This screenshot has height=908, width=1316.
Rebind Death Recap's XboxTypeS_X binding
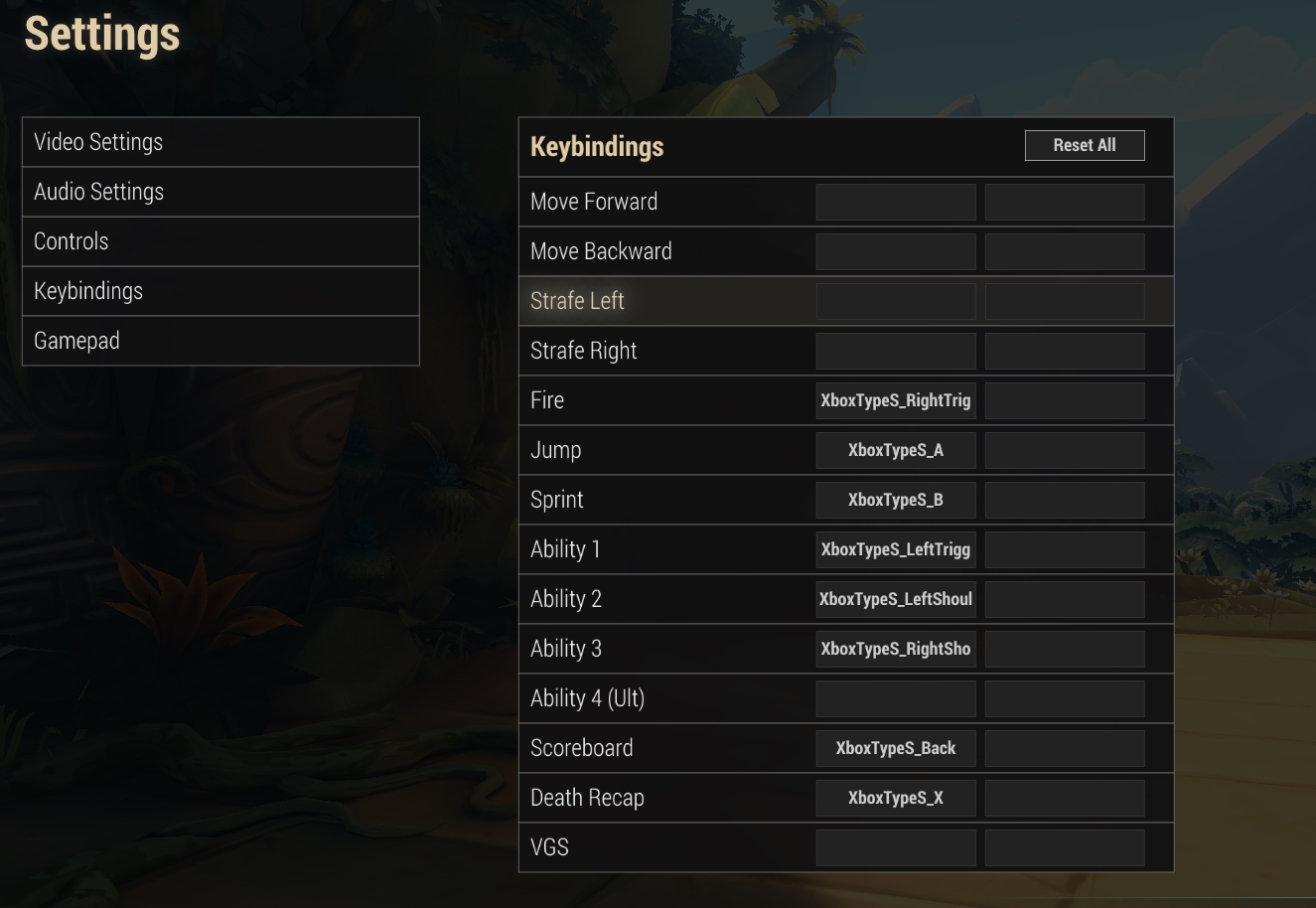tap(896, 798)
